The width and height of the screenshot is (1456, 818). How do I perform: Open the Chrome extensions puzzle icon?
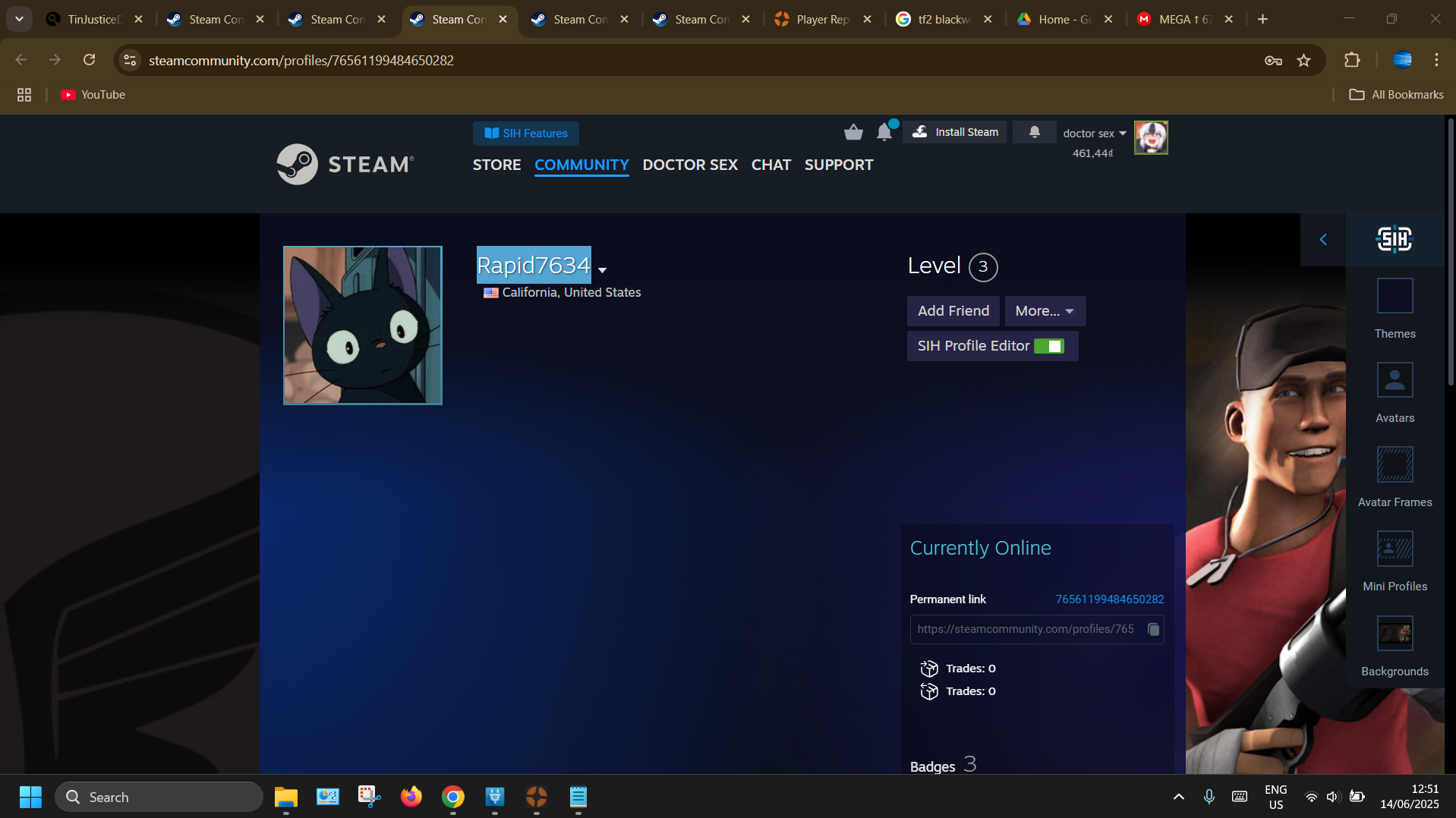tap(1352, 60)
